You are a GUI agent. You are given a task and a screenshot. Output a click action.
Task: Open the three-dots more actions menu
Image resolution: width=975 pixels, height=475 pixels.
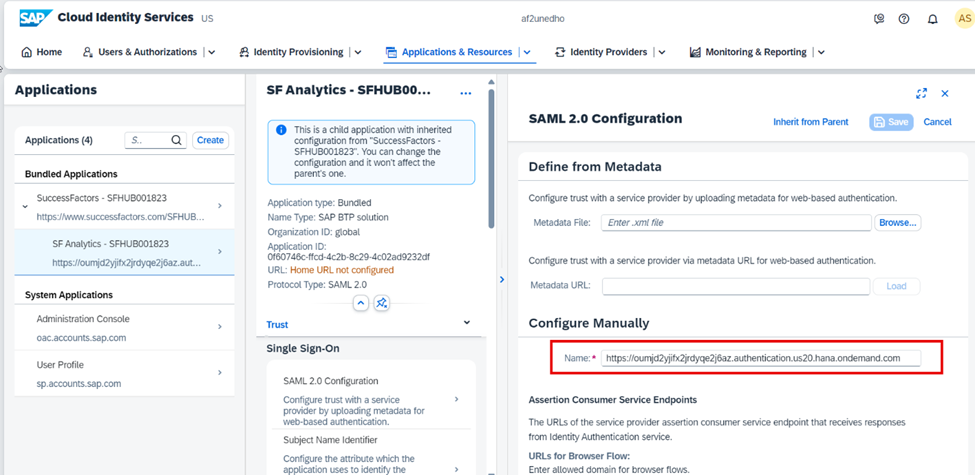pyautogui.click(x=466, y=93)
